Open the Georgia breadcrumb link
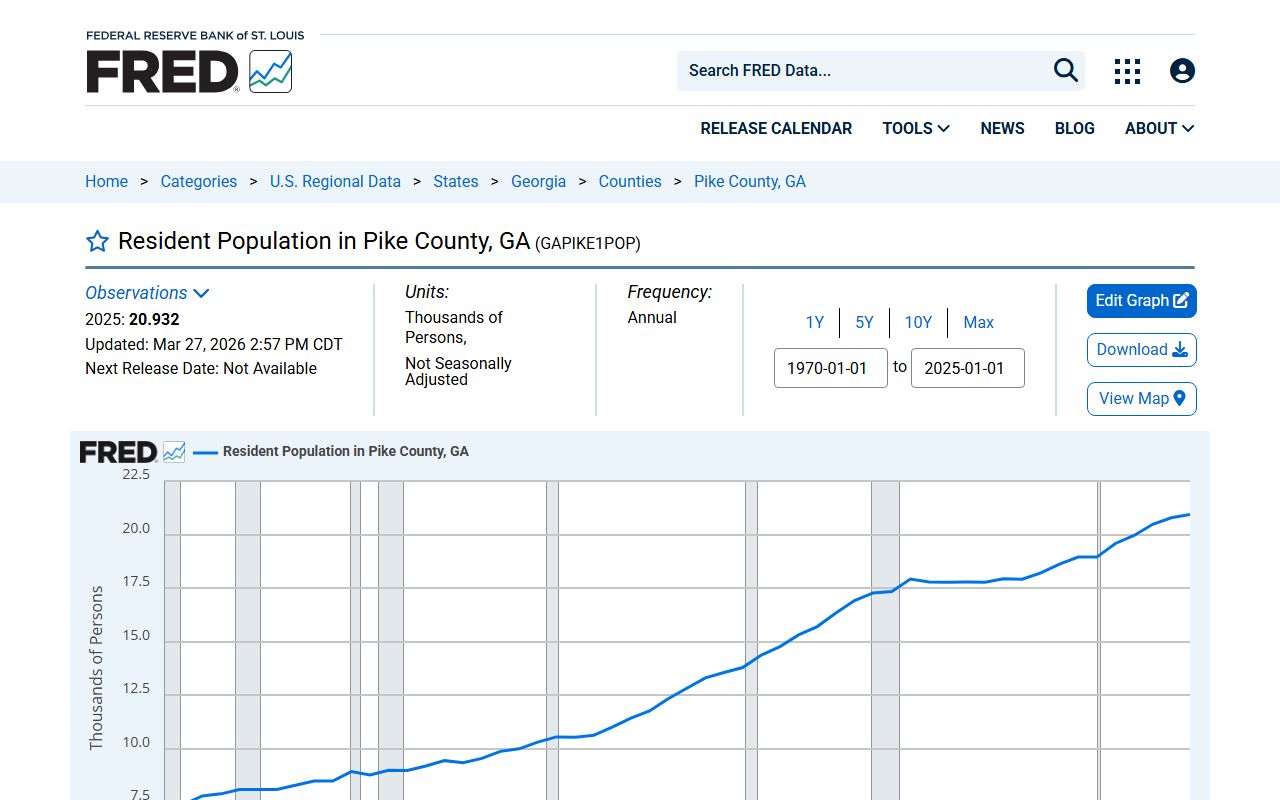The image size is (1280, 800). click(538, 181)
